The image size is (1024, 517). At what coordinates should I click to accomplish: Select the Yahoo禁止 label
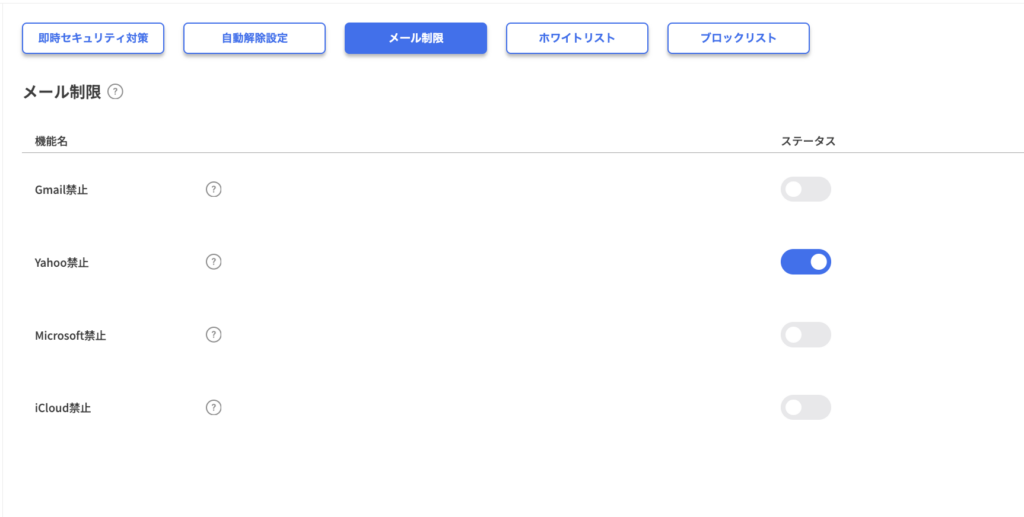pos(61,263)
